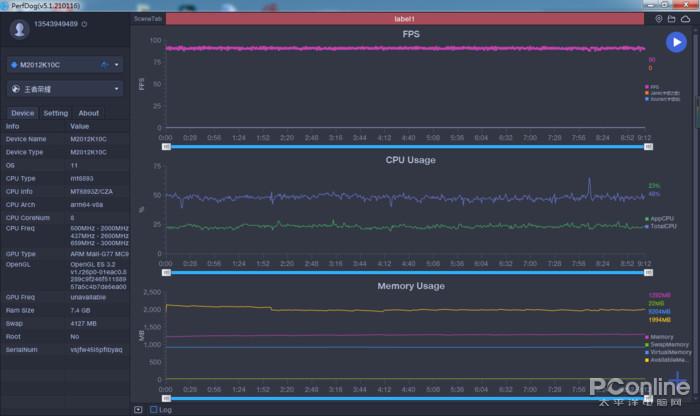Click the expand icon left of Log
Image resolution: width=700 pixels, height=416 pixels.
click(138, 409)
